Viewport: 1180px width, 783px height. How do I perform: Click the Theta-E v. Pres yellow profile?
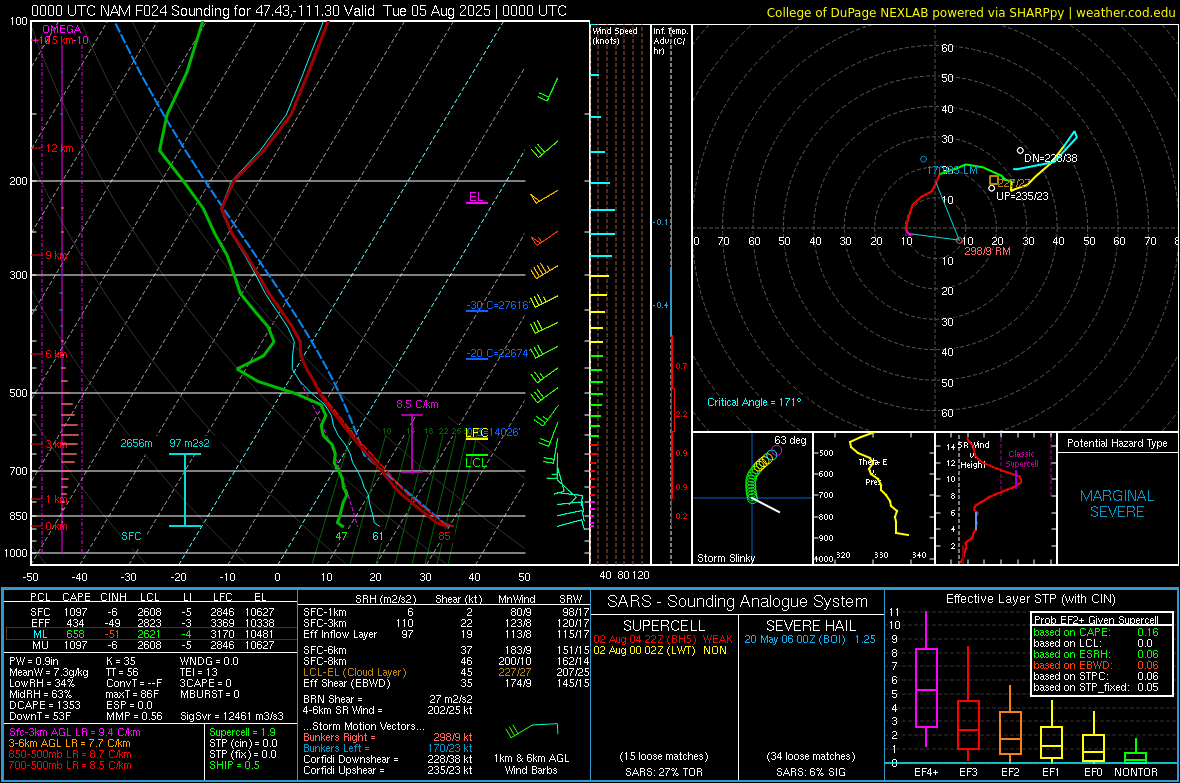pyautogui.click(x=880, y=484)
